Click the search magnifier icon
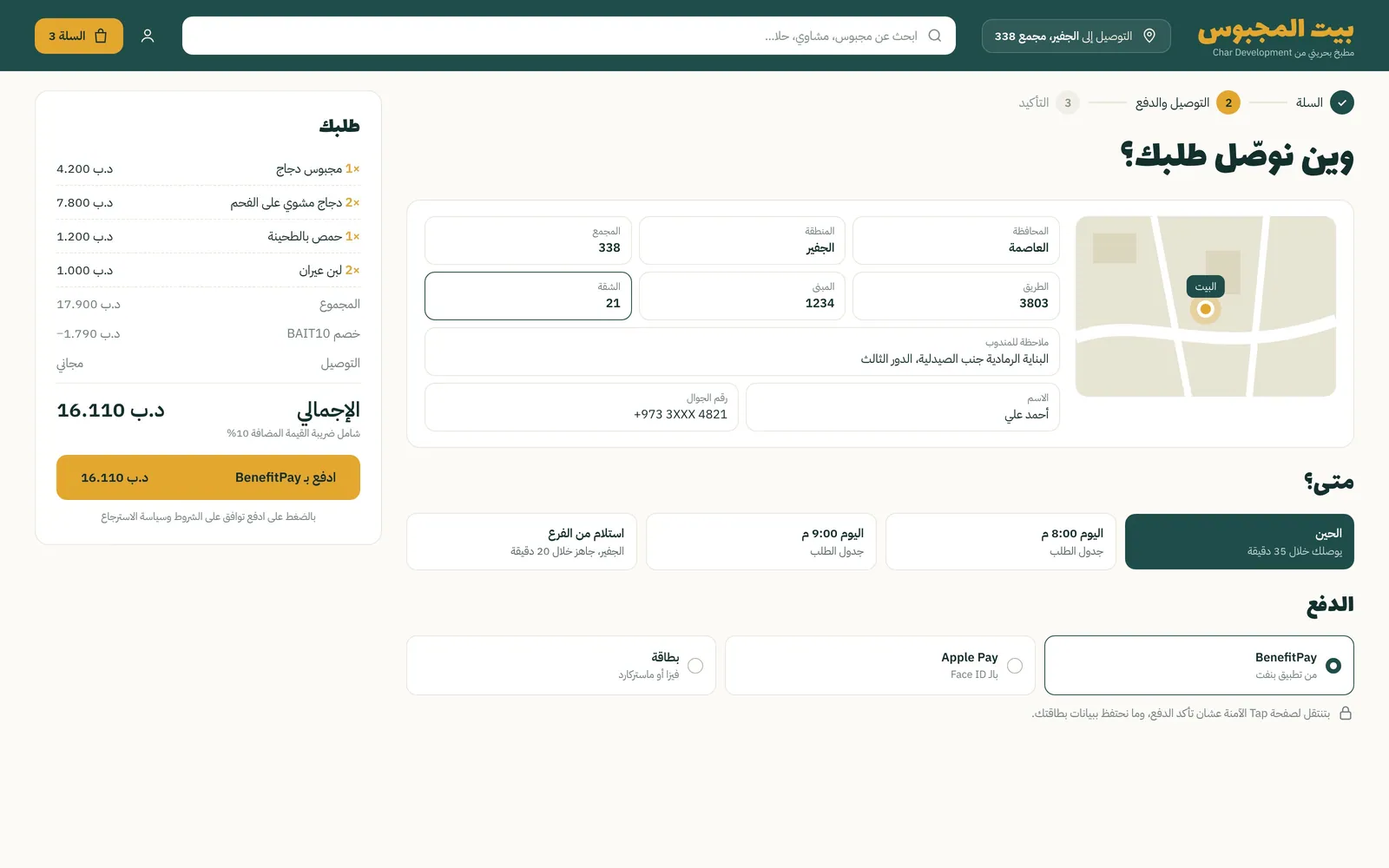The image size is (1389, 868). coord(935,36)
